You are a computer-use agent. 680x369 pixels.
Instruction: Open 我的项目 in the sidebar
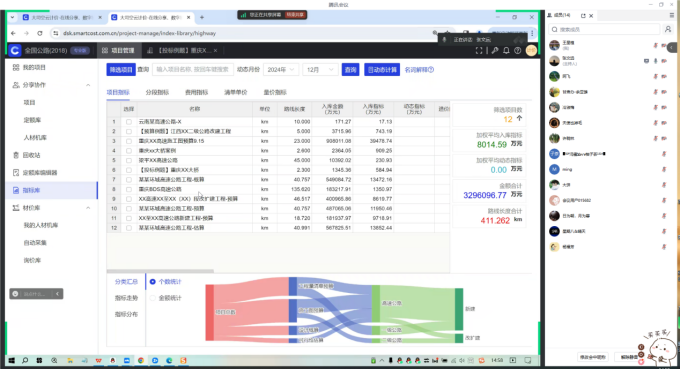tap(34, 68)
